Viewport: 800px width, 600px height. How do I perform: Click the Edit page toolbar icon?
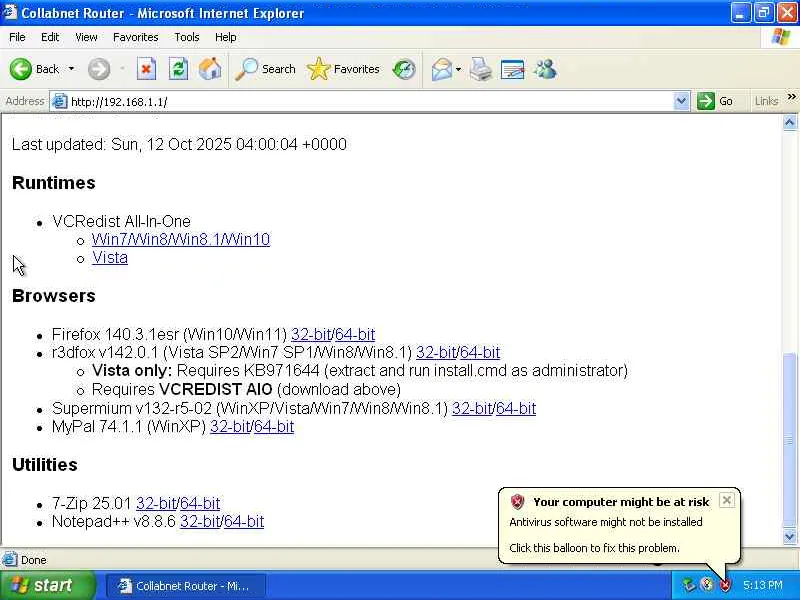click(513, 69)
